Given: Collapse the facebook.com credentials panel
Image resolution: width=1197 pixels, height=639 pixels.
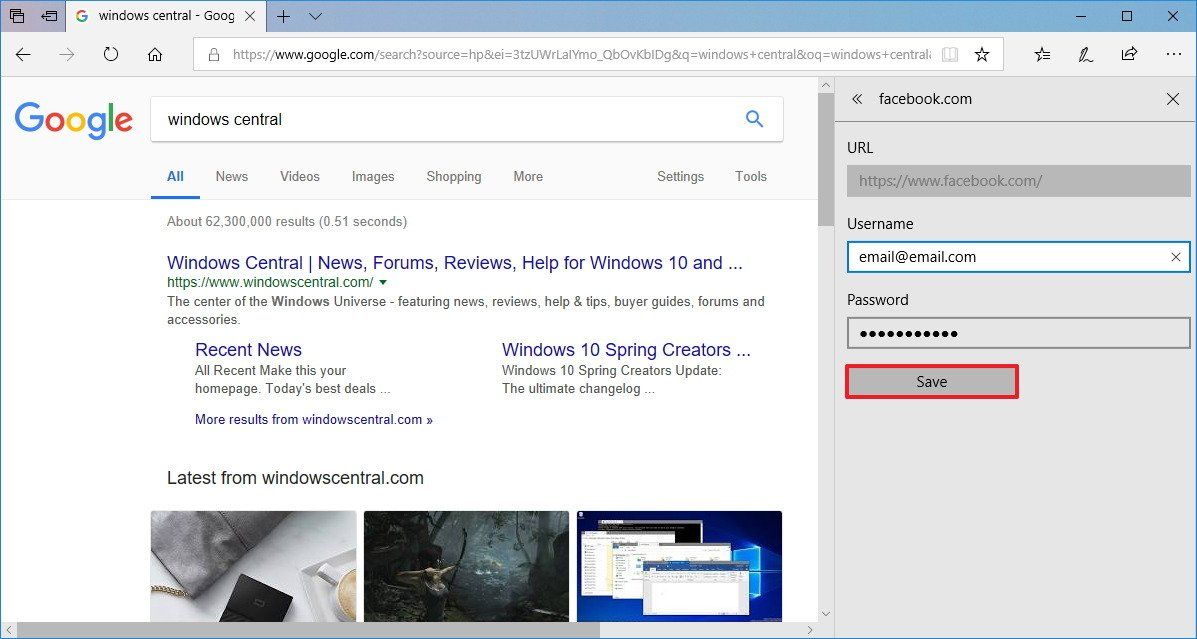Looking at the screenshot, I should tap(857, 99).
